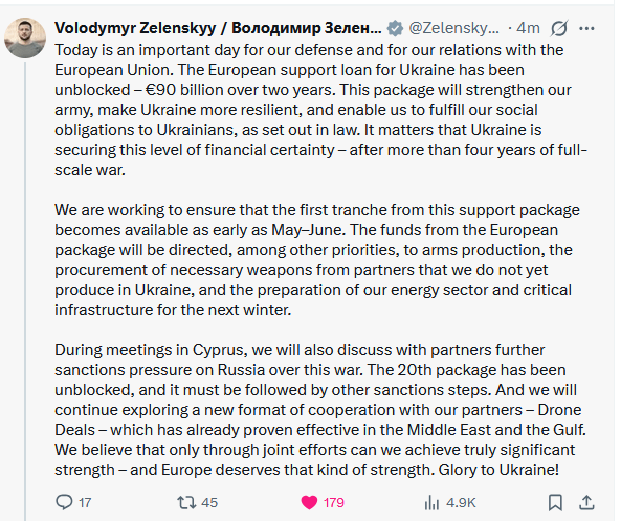The image size is (617, 521).
Task: Click the like count 179
Action: pos(334,502)
